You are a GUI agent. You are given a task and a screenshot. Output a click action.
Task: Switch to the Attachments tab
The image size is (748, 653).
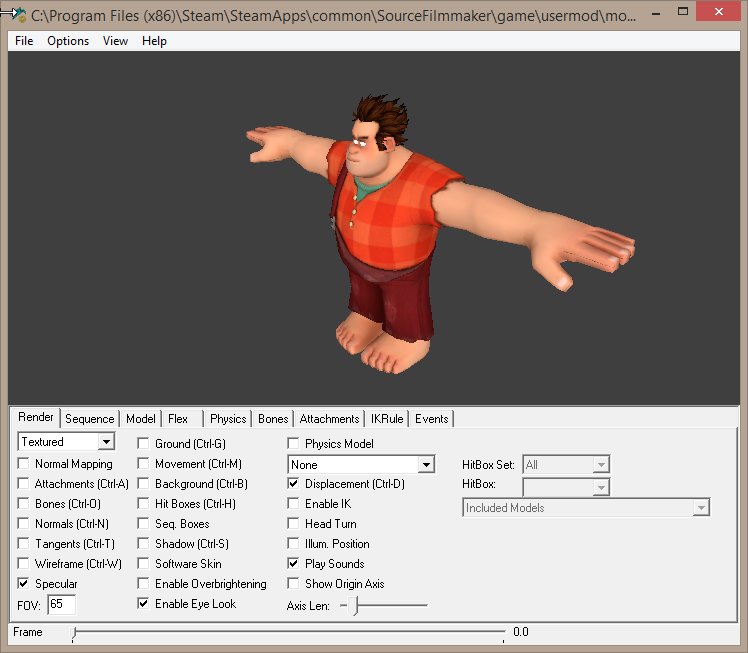pos(329,419)
